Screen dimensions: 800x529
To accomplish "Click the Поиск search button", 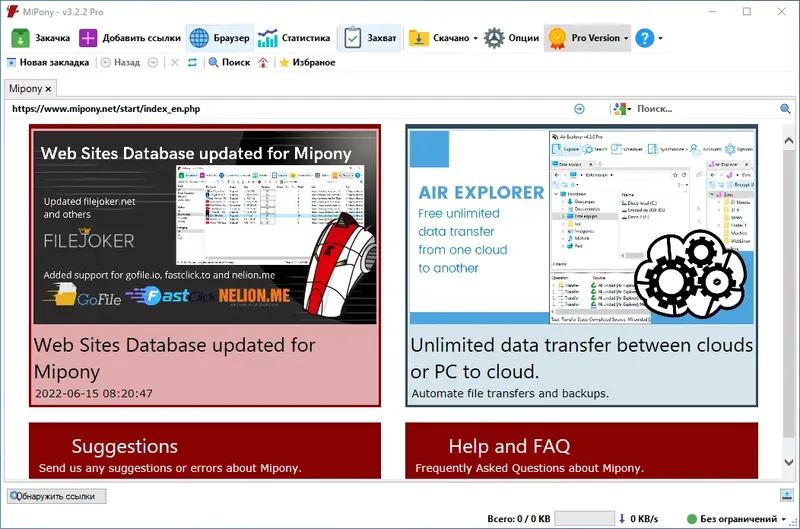I will (x=230, y=63).
